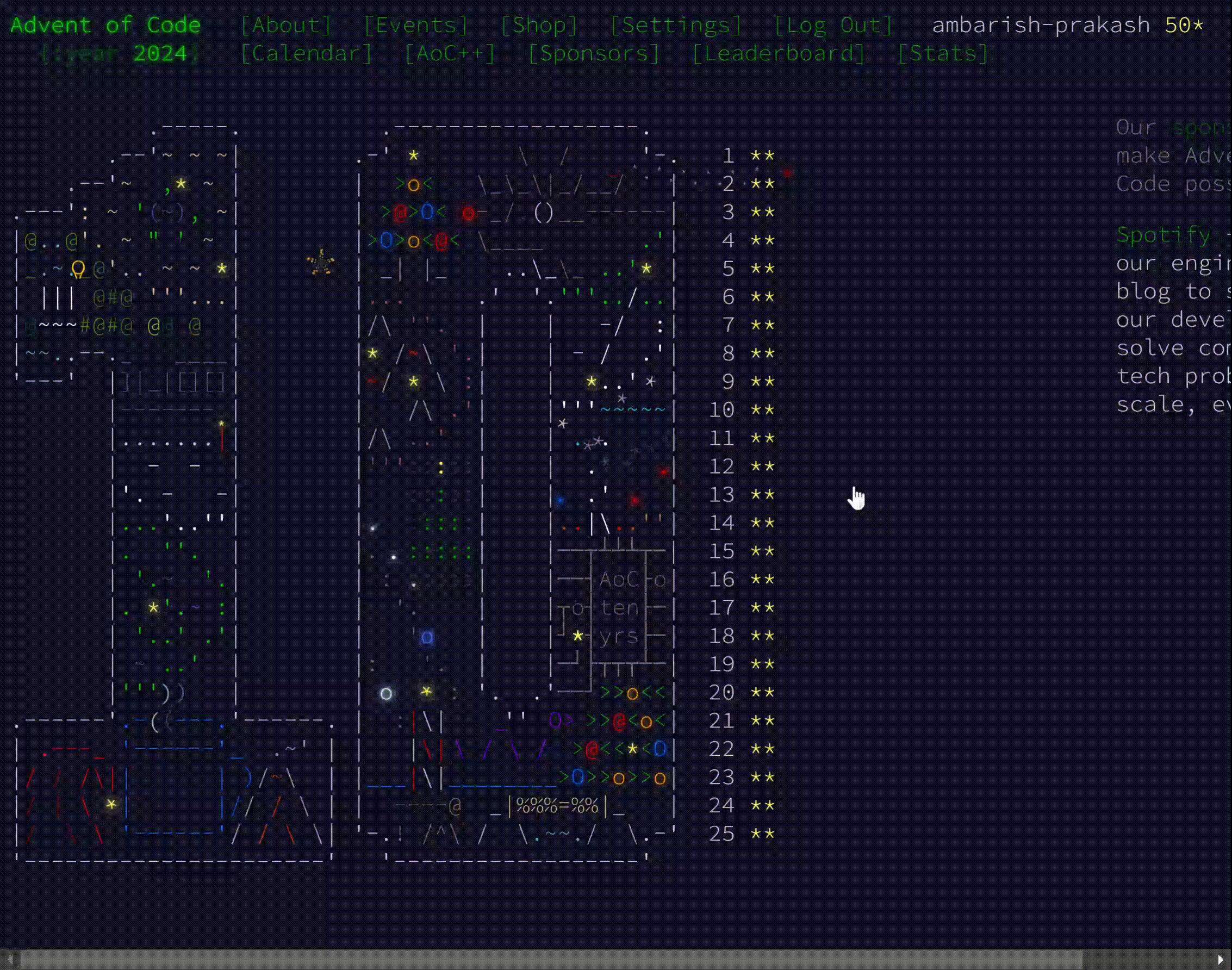Open Day 10 calendar entry
The height and width of the screenshot is (970, 1232).
[x=721, y=410]
